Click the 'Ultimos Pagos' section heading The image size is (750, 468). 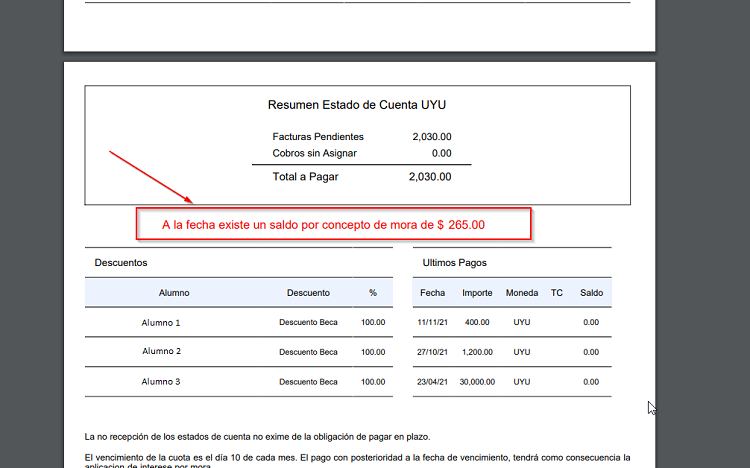[455, 262]
